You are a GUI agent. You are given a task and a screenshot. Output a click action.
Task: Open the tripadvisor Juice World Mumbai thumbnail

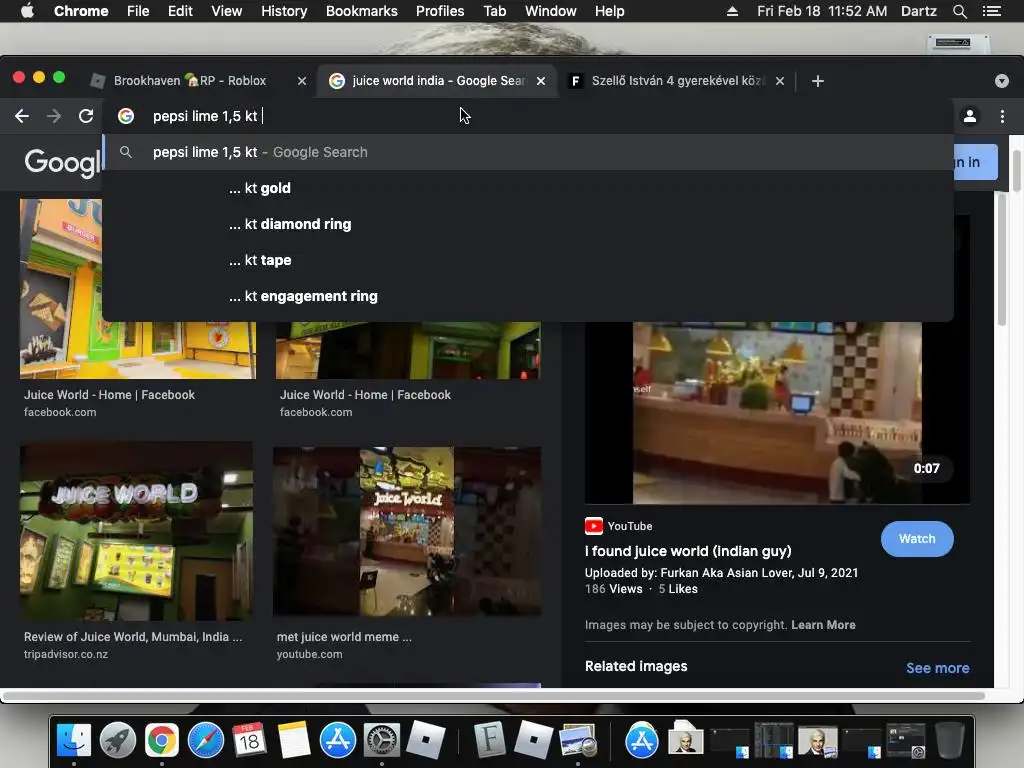tap(136, 532)
